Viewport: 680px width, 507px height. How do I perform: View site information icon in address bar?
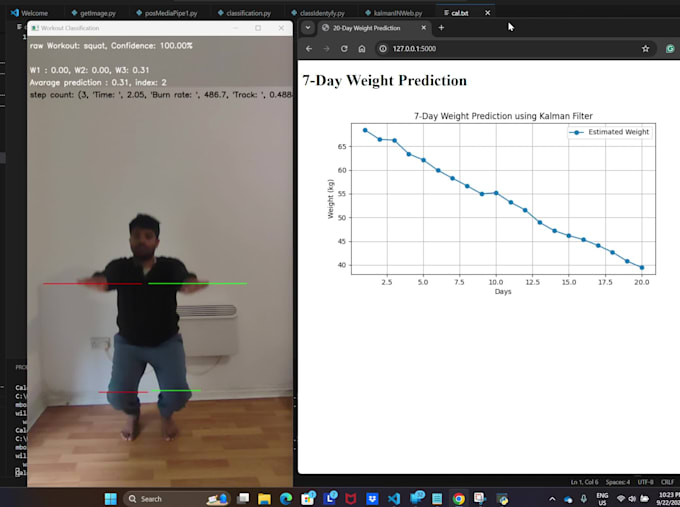tap(383, 49)
